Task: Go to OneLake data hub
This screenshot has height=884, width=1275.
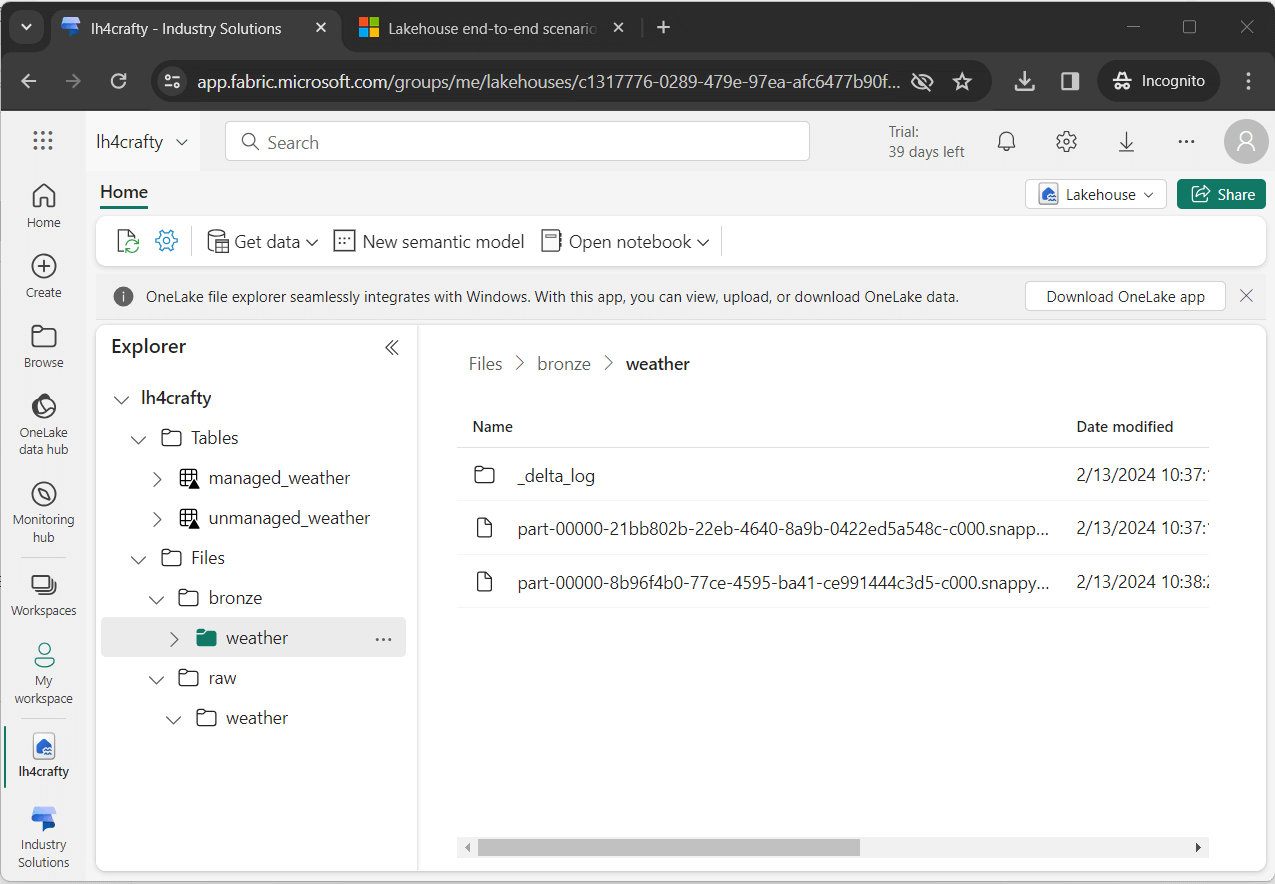Action: [x=44, y=423]
